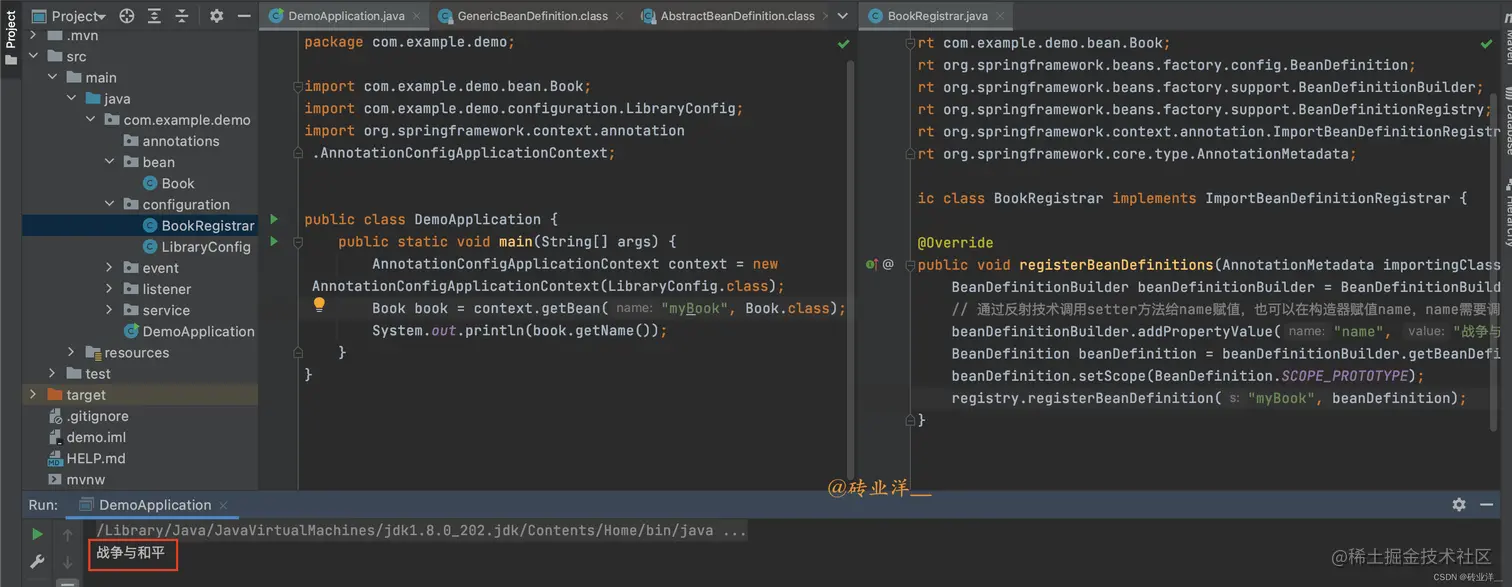The height and width of the screenshot is (587, 1512).
Task: Expand the test folder
Action: [52, 373]
